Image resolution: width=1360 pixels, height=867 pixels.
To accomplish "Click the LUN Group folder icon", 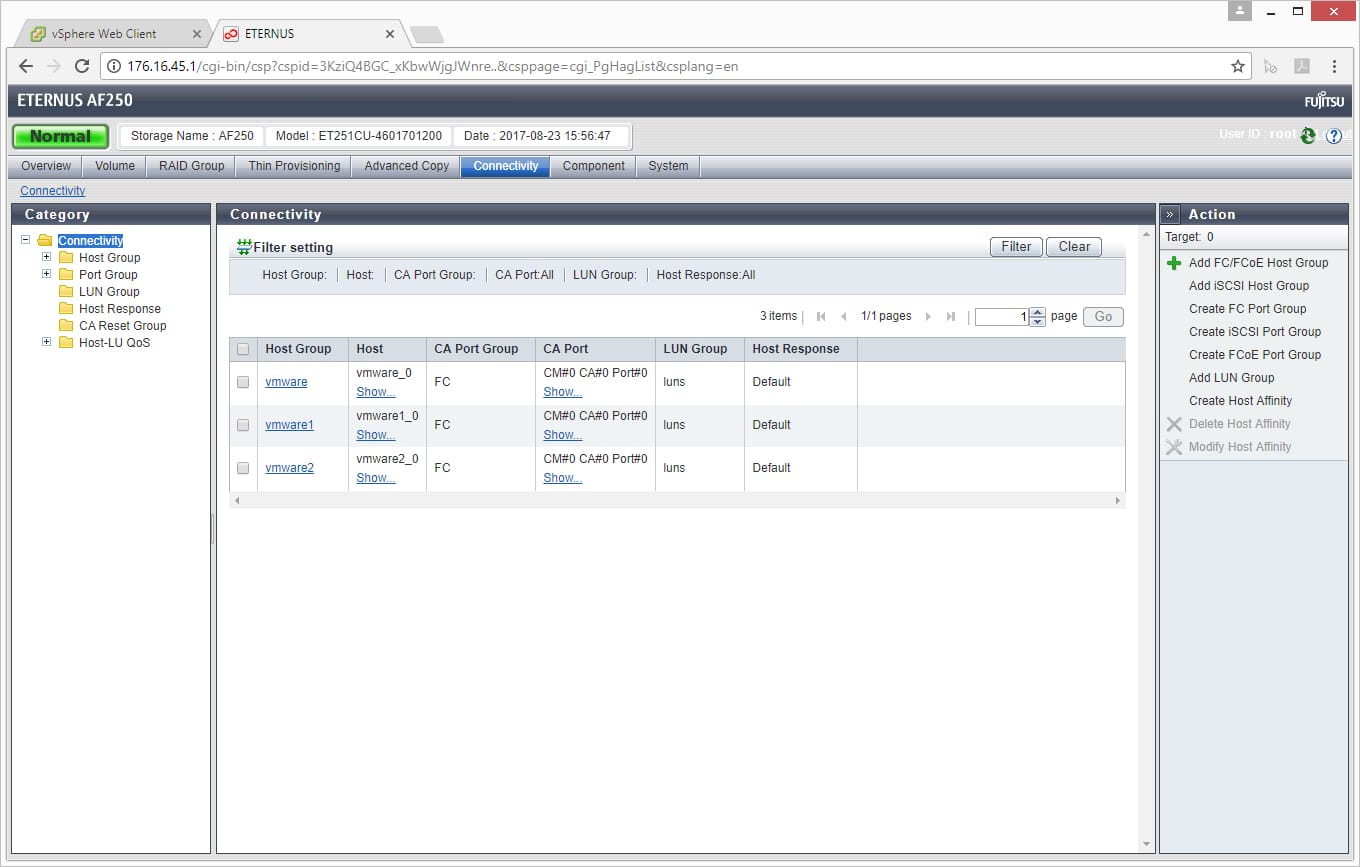I will (x=66, y=291).
